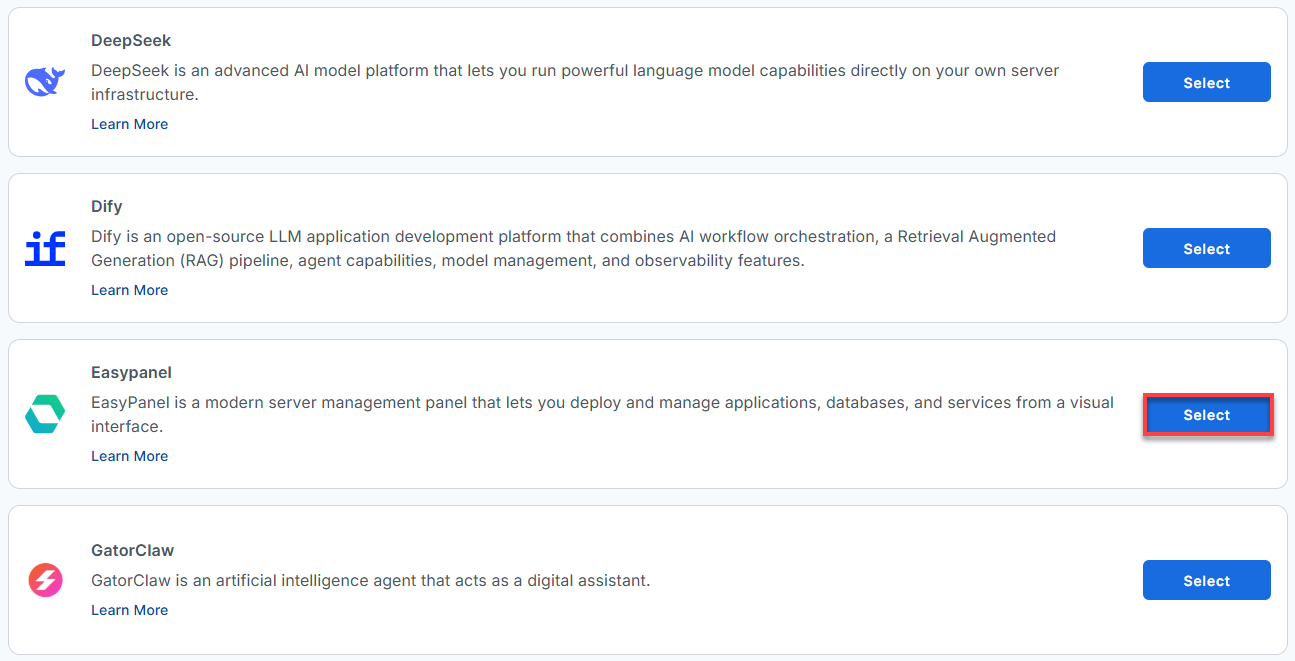
Task: Open Learn More link under Dify
Action: coord(129,290)
